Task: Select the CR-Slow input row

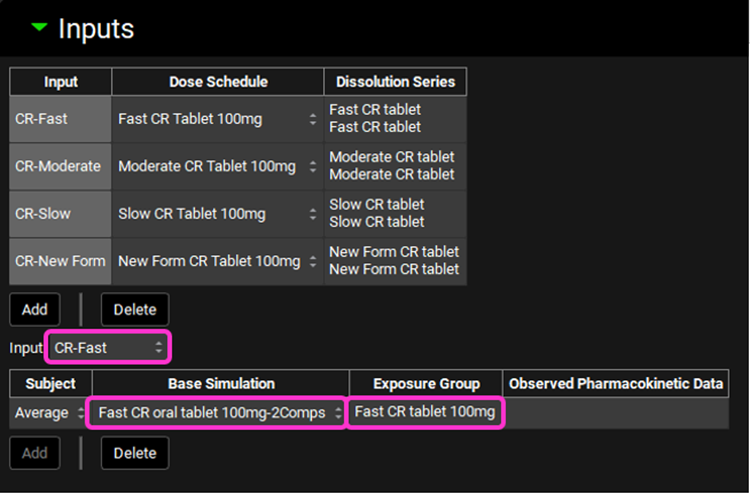Action: (x=60, y=213)
